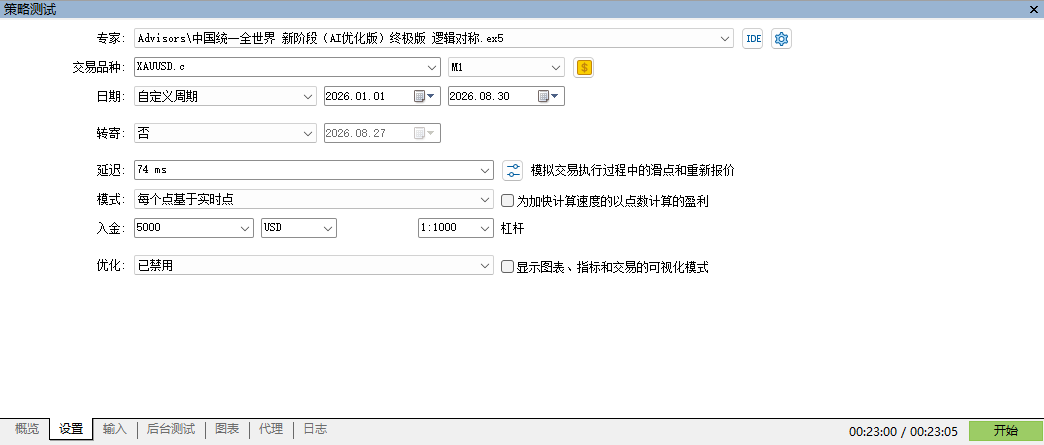1044x445 pixels.
Task: Expand the expert advisor dropdown
Action: tap(725, 39)
